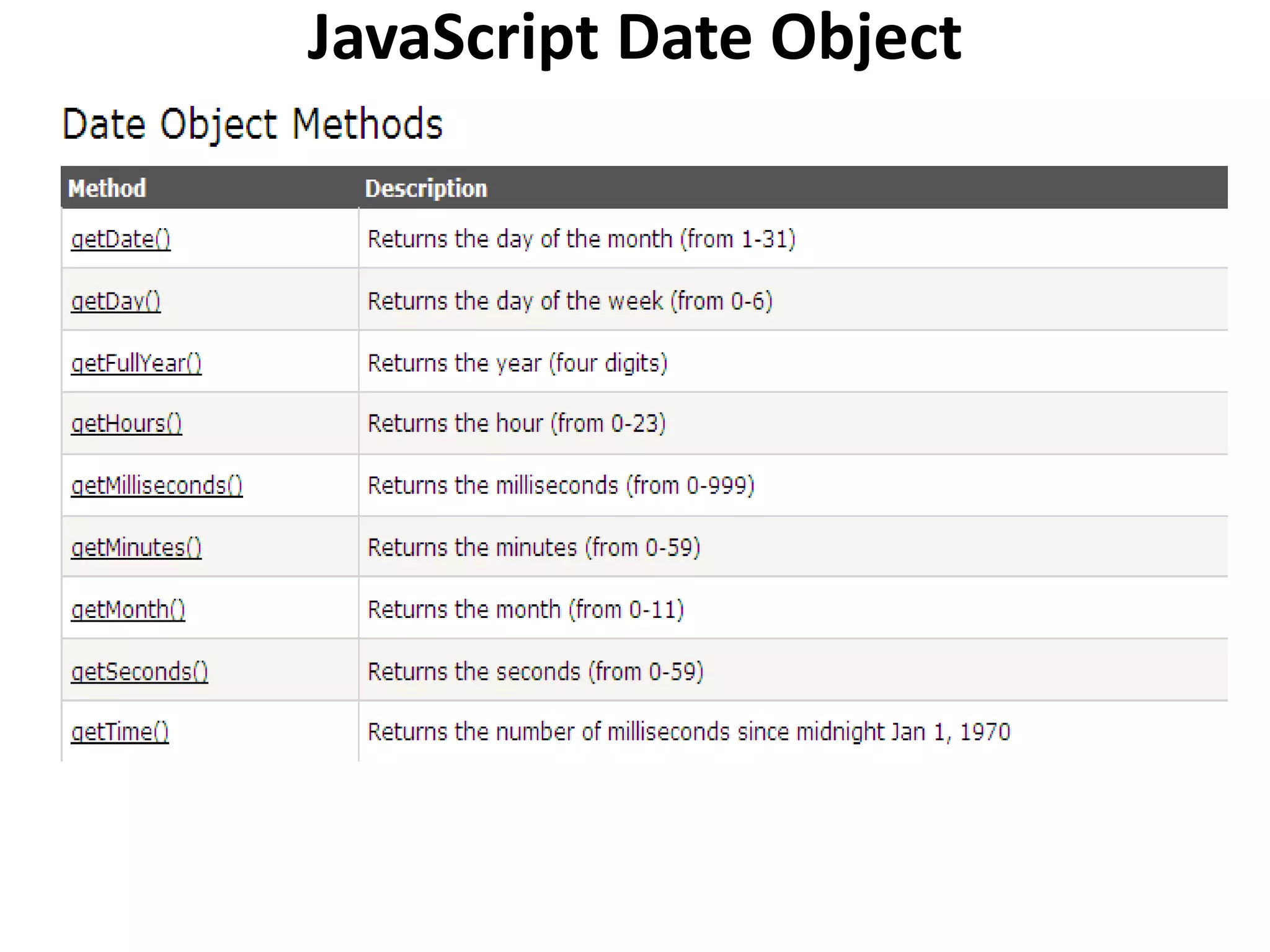Click the getMinutes() method link
1270x952 pixels.
(136, 548)
